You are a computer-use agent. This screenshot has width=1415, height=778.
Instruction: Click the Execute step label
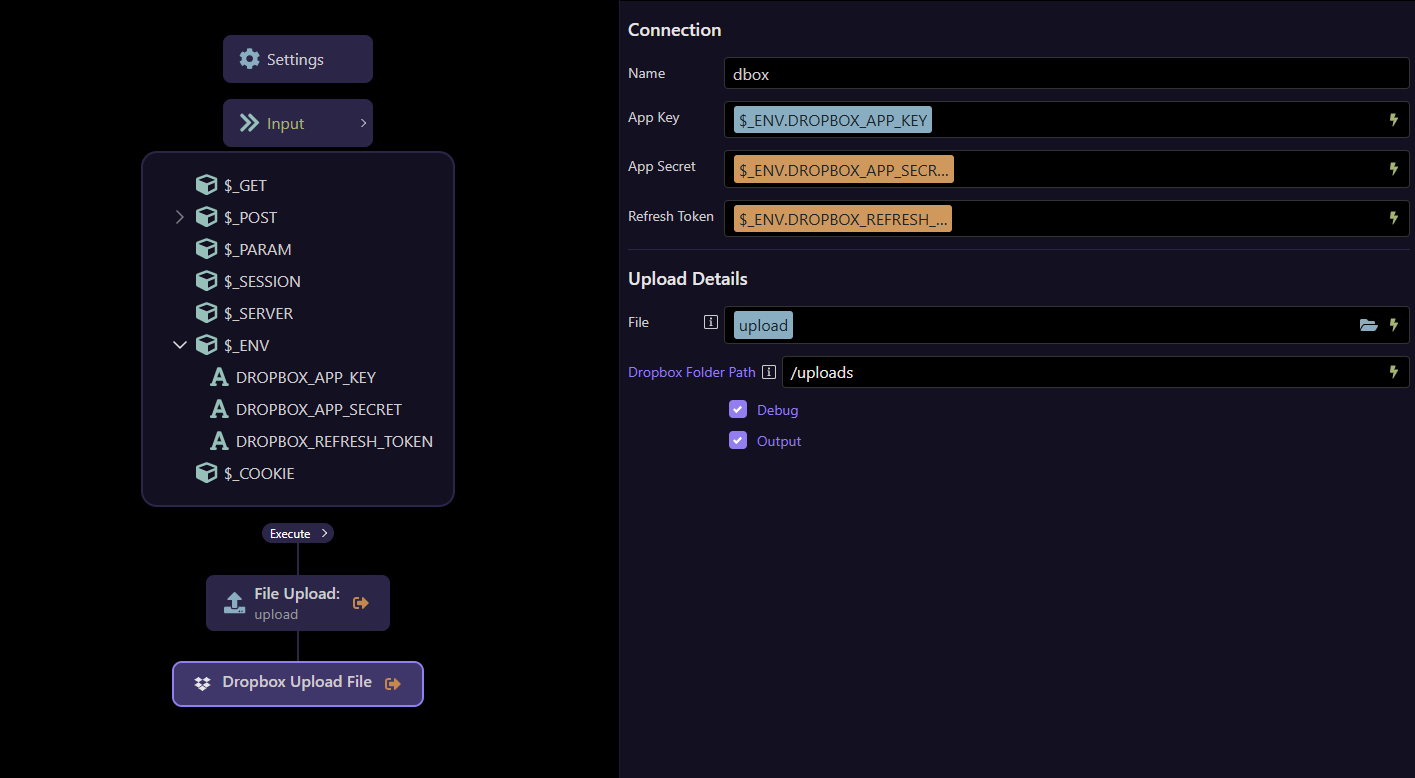[291, 533]
